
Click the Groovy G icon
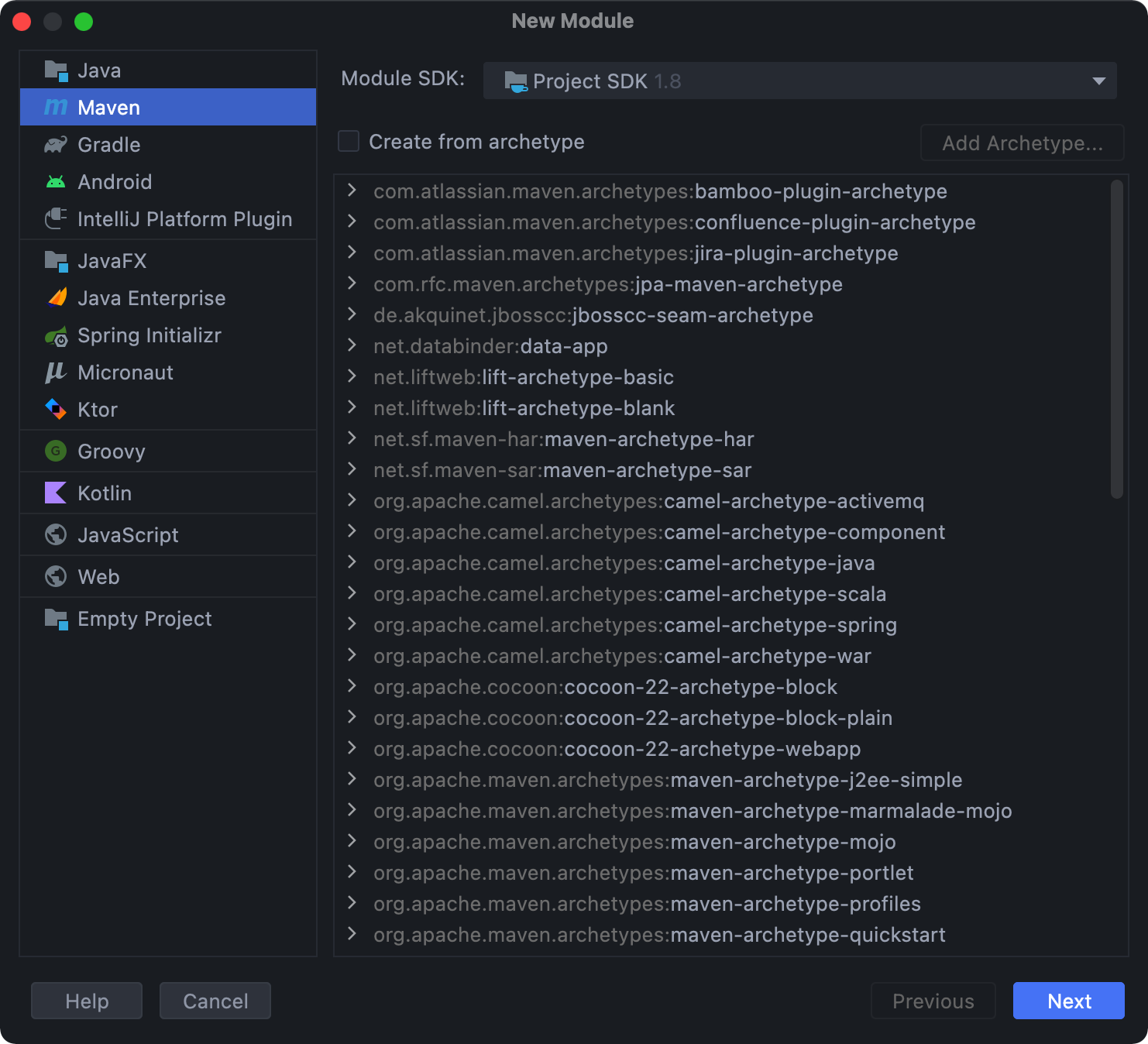pyautogui.click(x=56, y=451)
